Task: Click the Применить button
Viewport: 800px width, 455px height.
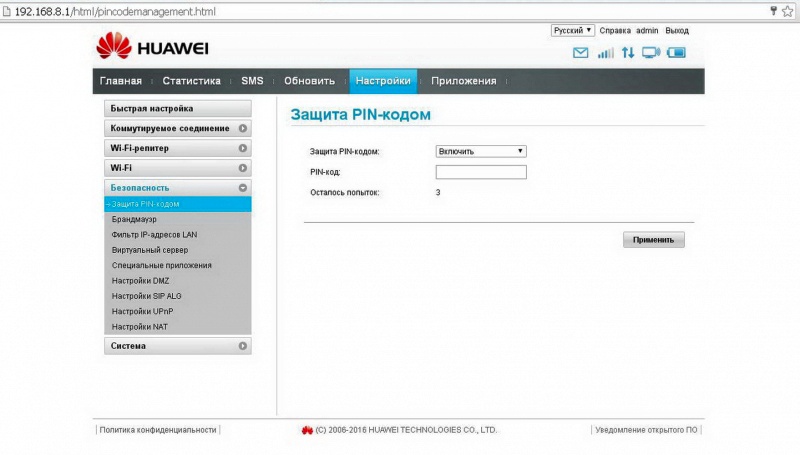Action: pyautogui.click(x=654, y=240)
